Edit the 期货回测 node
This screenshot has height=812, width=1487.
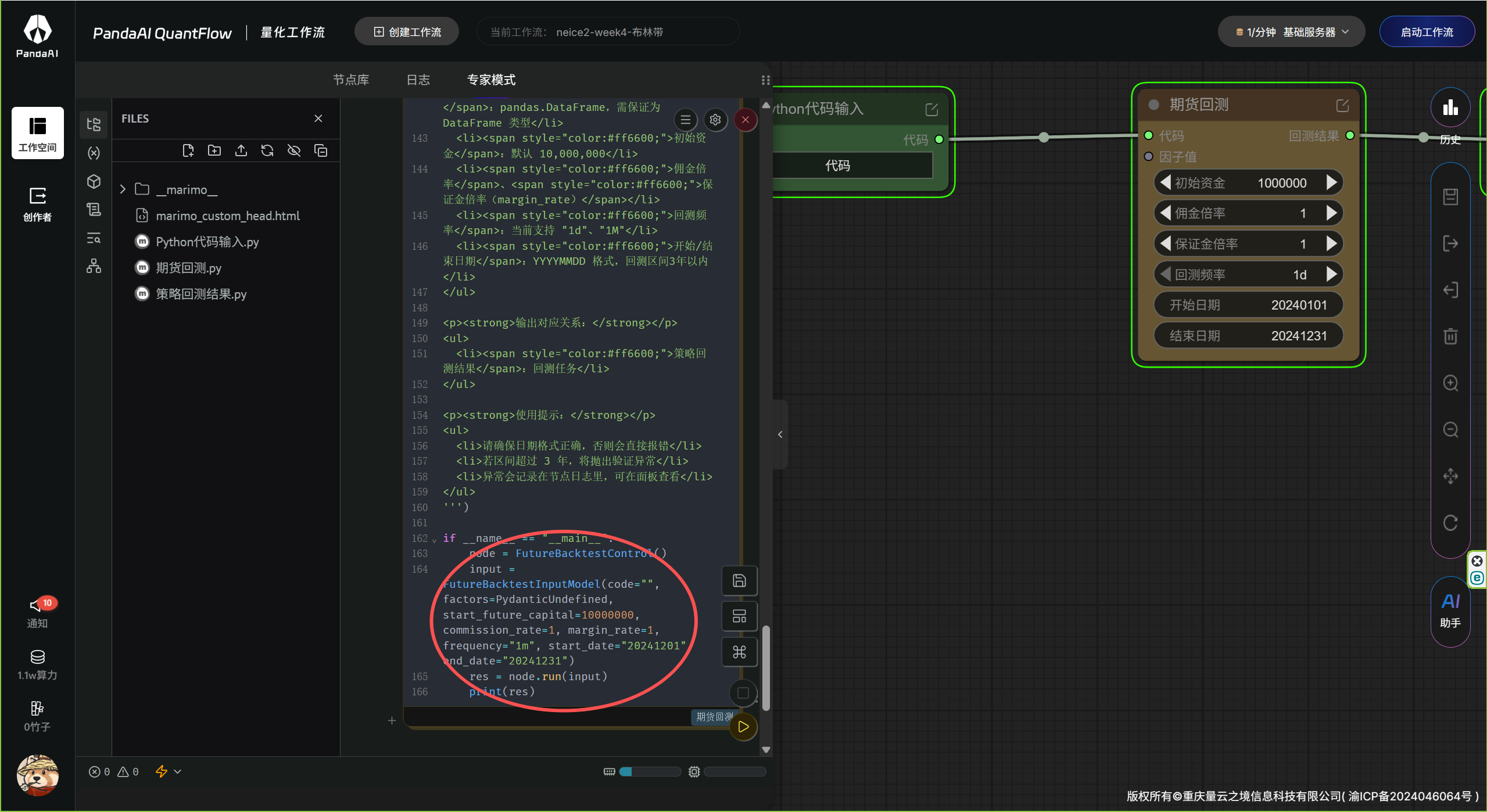1342,105
